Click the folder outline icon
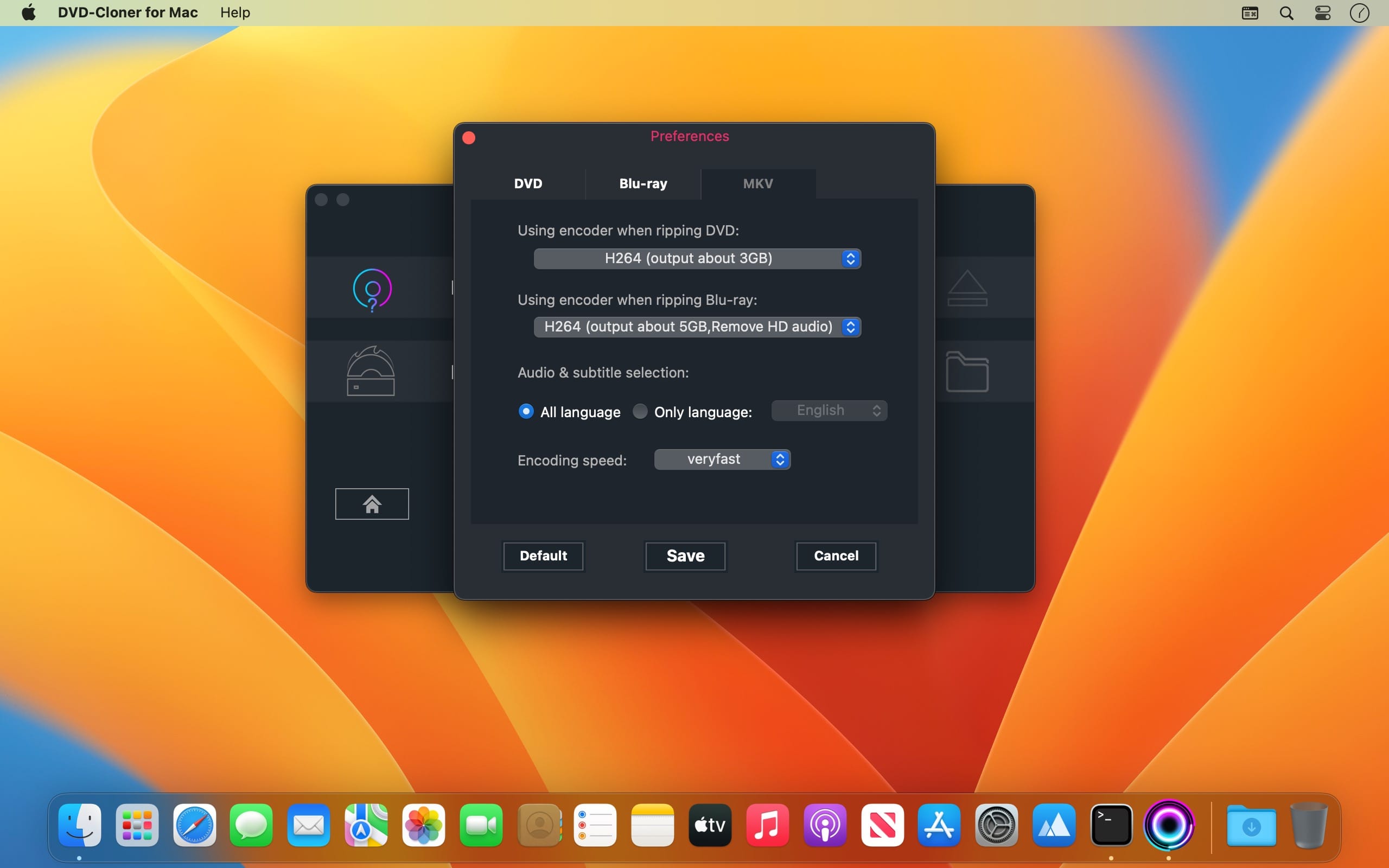 (x=967, y=372)
